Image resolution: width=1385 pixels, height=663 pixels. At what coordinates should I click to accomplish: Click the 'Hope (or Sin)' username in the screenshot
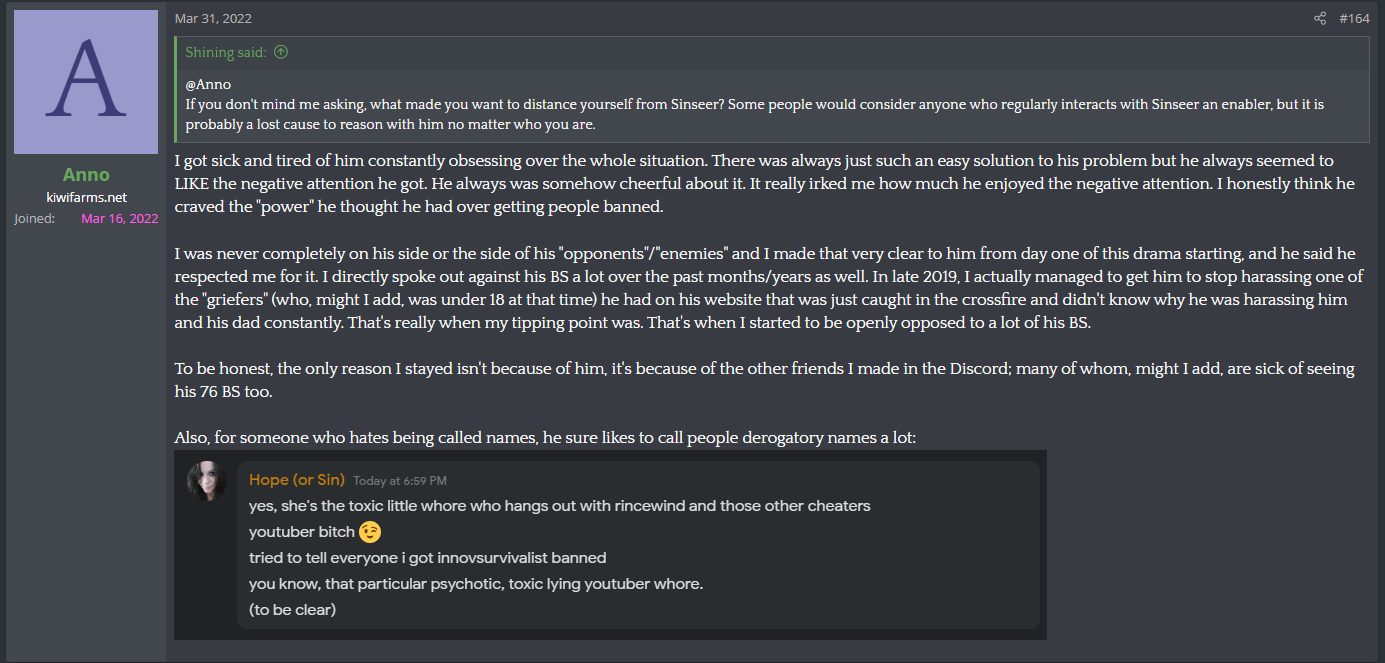(x=297, y=480)
